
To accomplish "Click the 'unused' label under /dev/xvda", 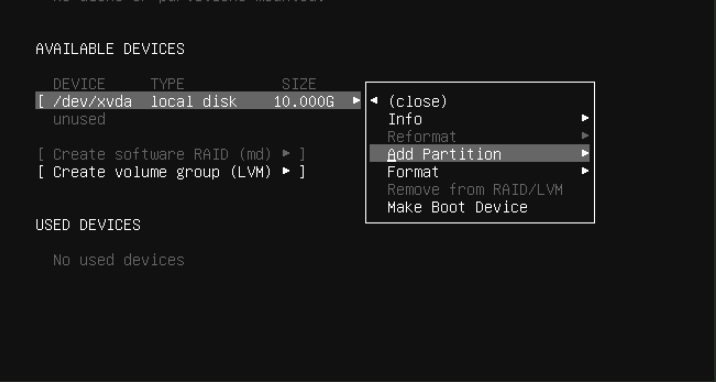I will point(79,119).
